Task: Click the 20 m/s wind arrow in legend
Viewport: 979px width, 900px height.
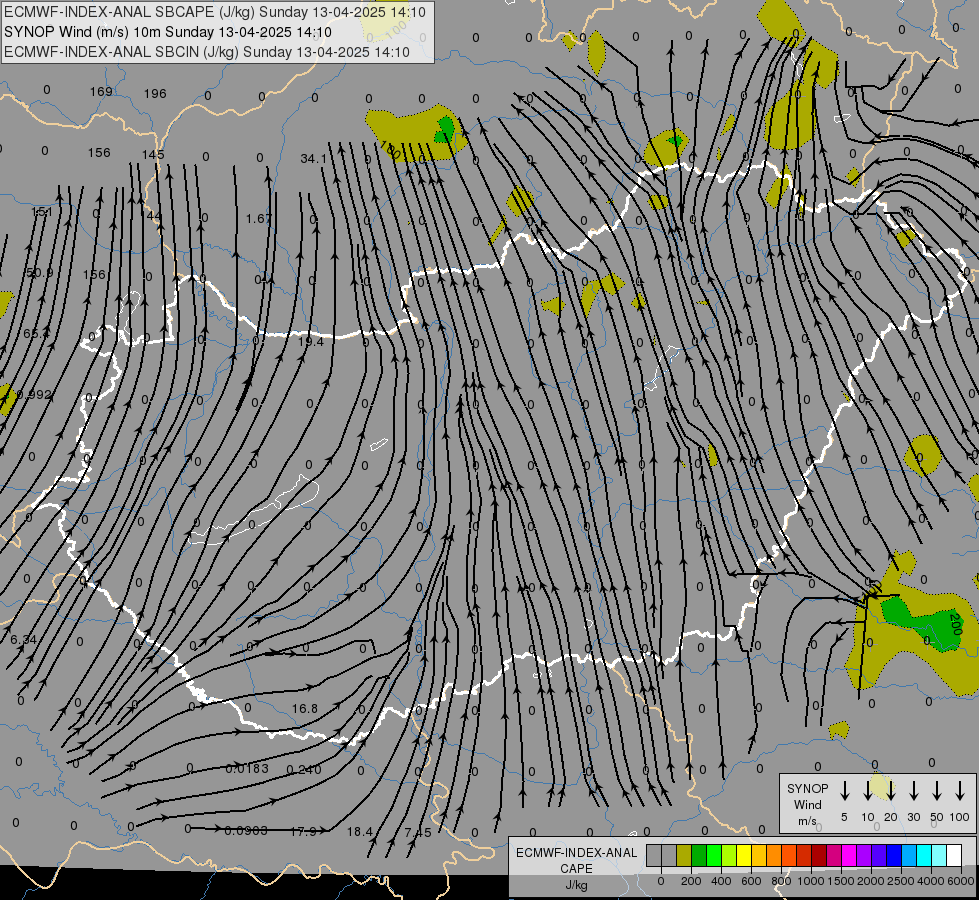Action: pos(891,791)
